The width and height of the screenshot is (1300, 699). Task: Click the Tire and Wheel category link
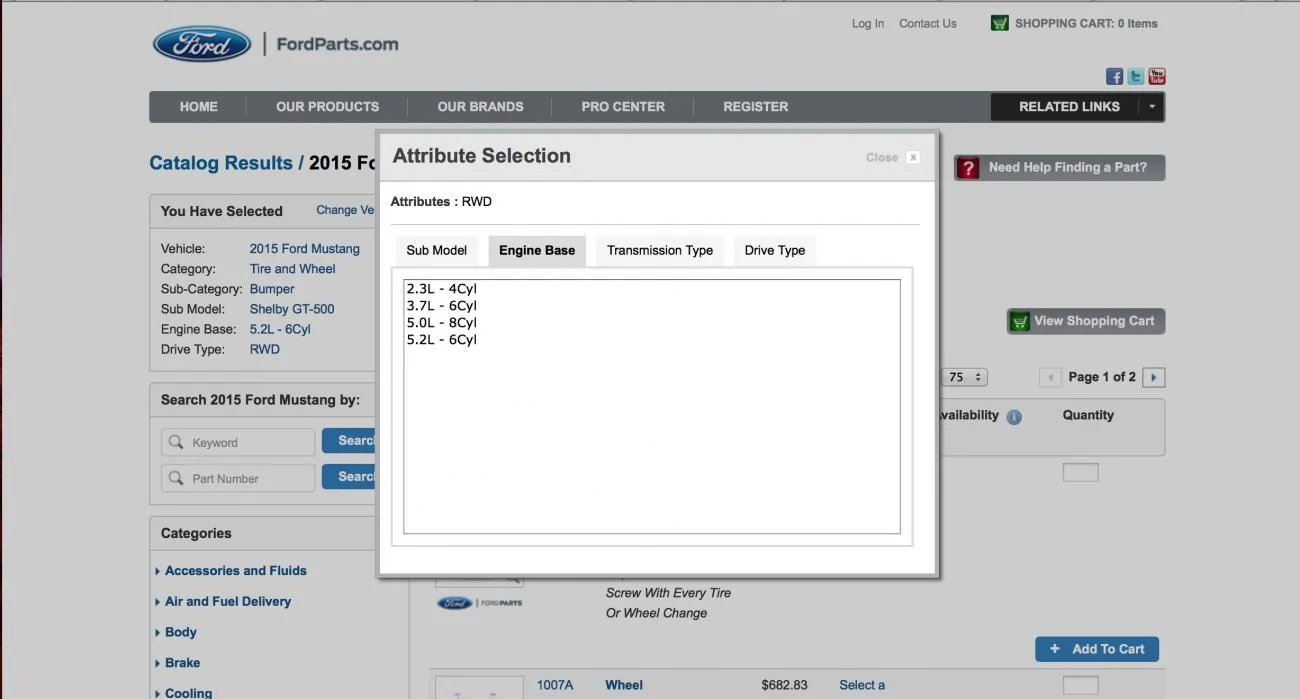pyautogui.click(x=292, y=269)
